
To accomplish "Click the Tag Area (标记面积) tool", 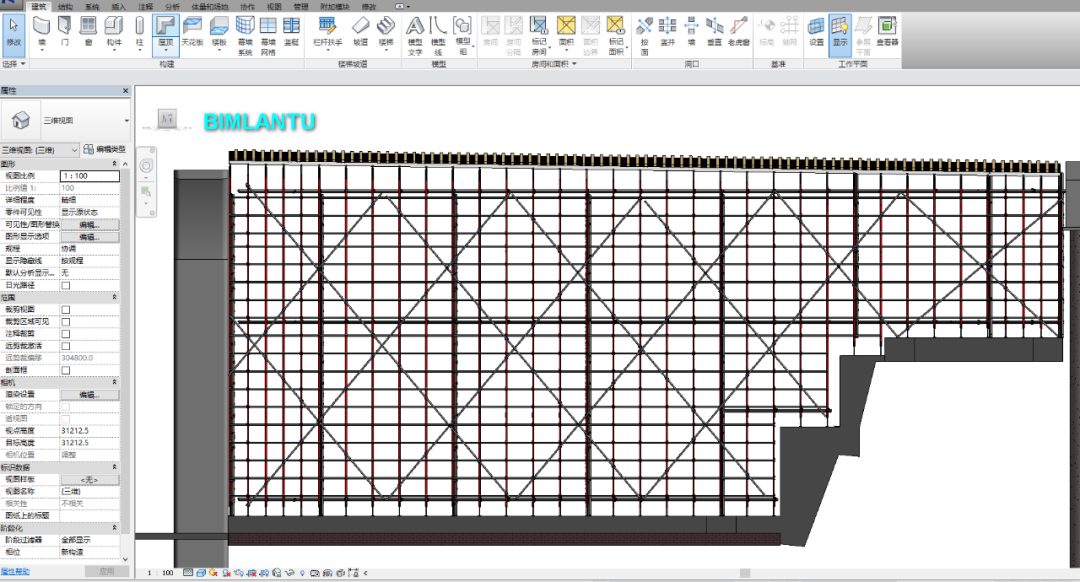I will point(616,36).
